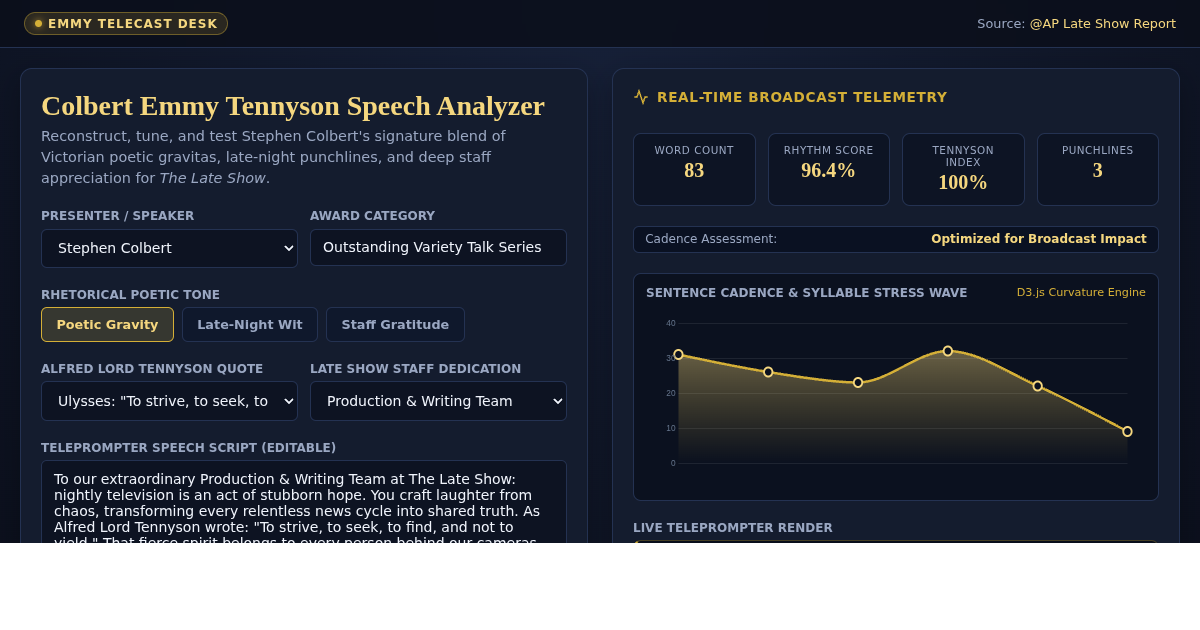Click the Punchlines 3 stat card
1200x630 pixels.
1098,169
